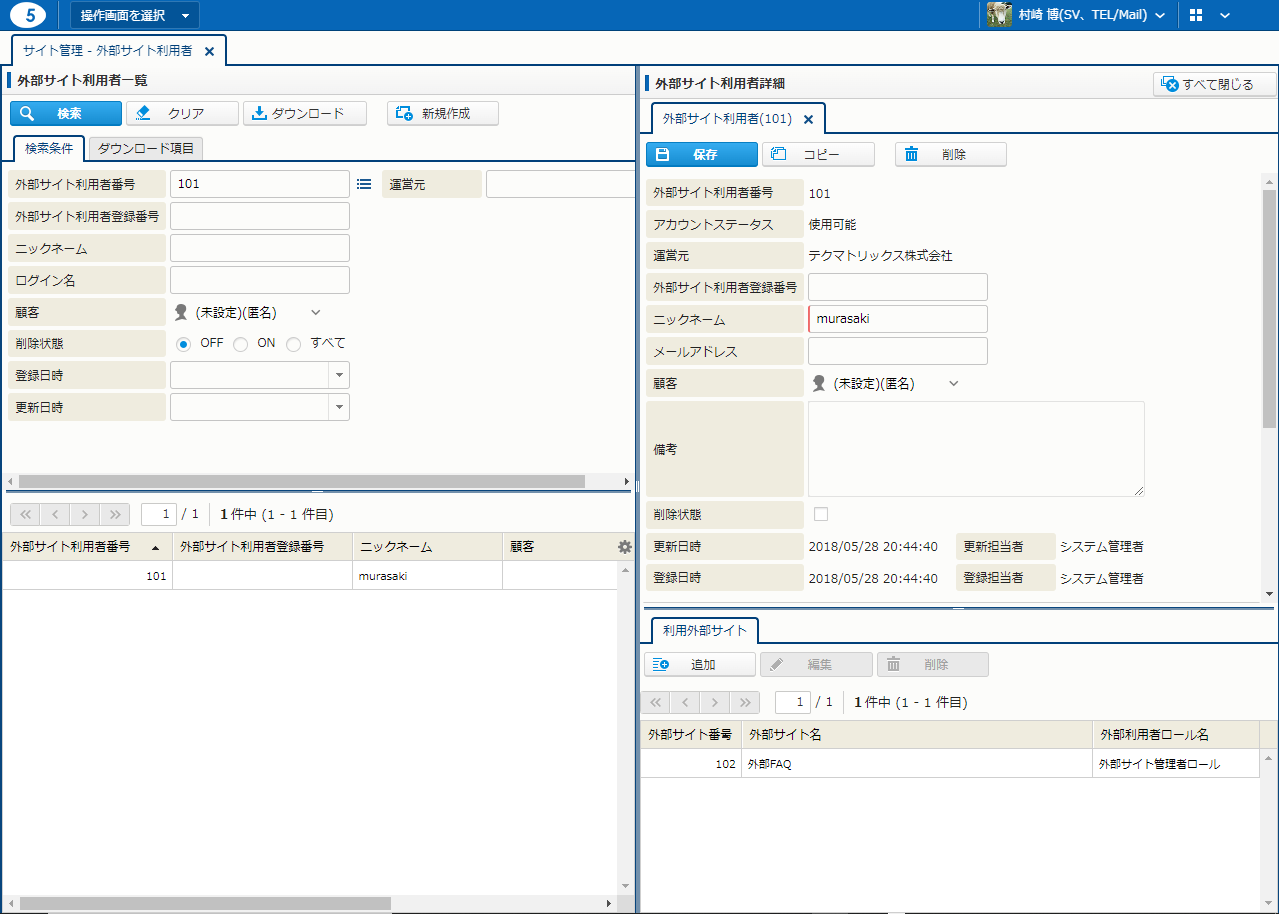
Task: Select the ON radio for 削除状態
Action: pos(241,344)
